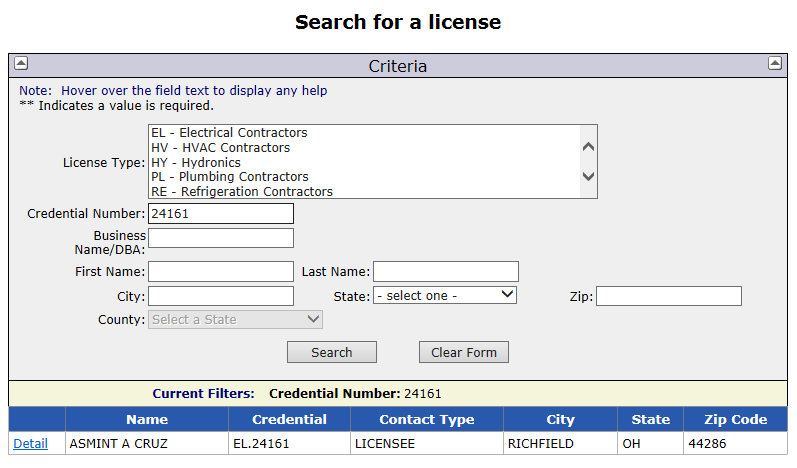Viewport: 797px width, 468px height.
Task: Click the Criteria panel title
Action: [x=397, y=66]
